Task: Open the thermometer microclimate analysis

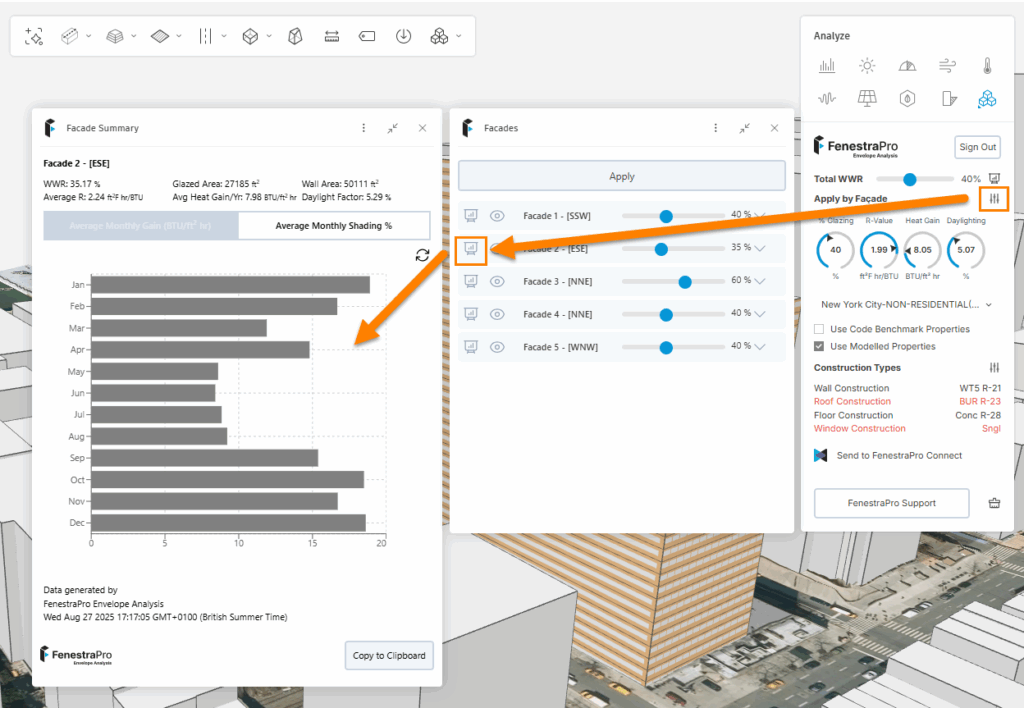Action: coord(987,65)
